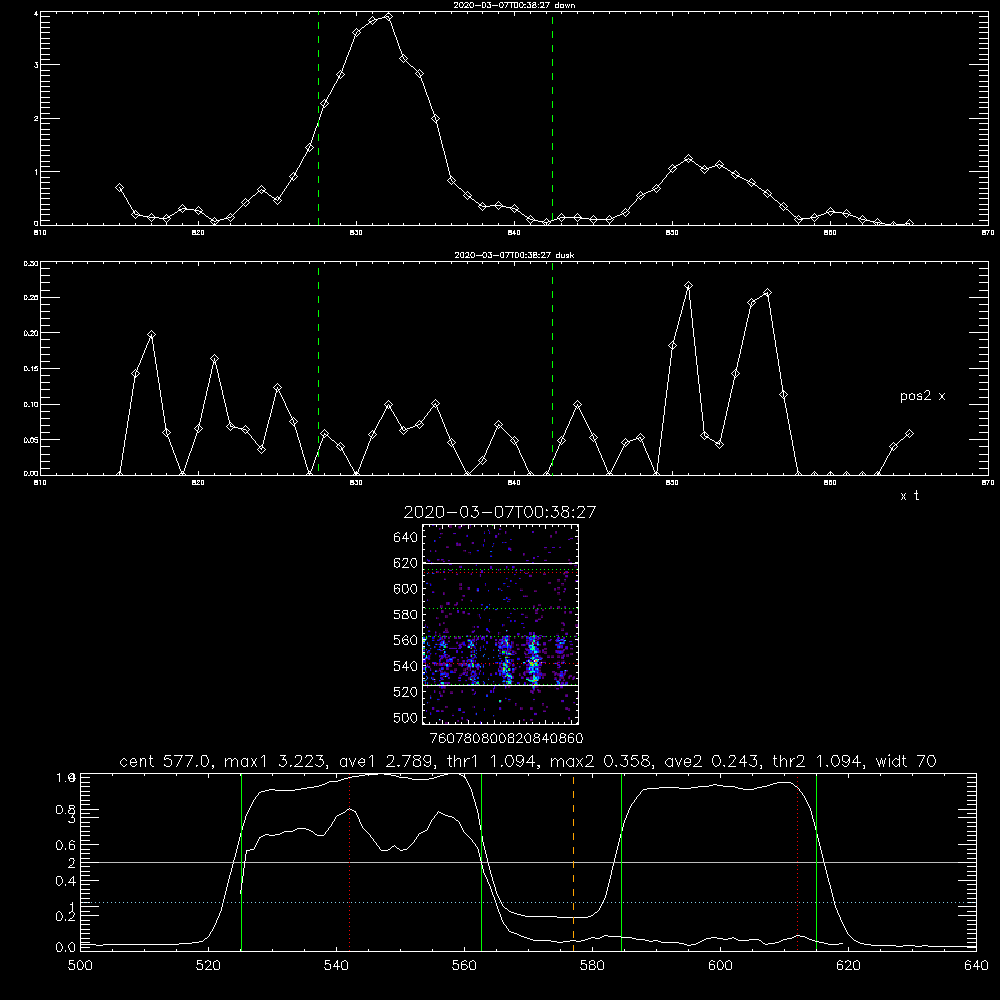Select 'thr2 1.094' in the stats line
The height and width of the screenshot is (1000, 1000).
coord(818,761)
